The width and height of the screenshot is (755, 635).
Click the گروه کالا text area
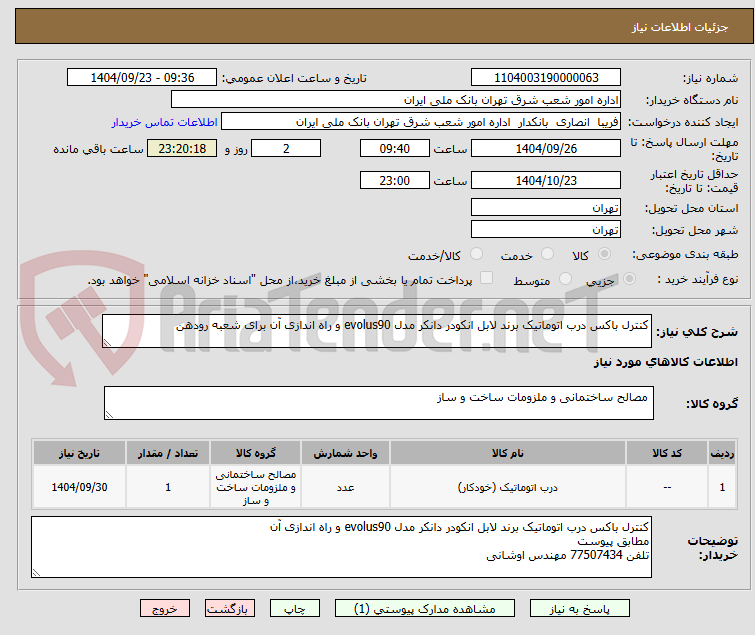click(x=378, y=403)
